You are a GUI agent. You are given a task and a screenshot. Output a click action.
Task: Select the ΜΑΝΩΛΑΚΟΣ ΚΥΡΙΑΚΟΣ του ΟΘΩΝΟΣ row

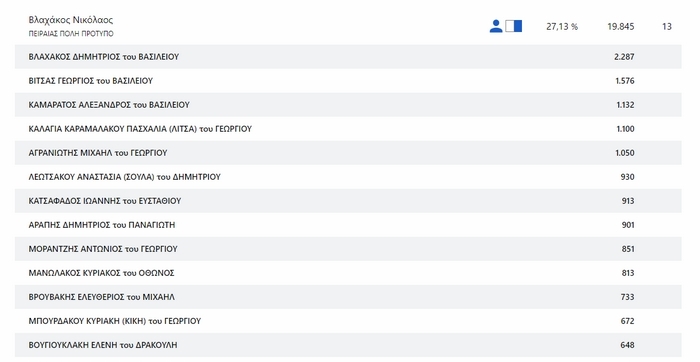[348, 273]
